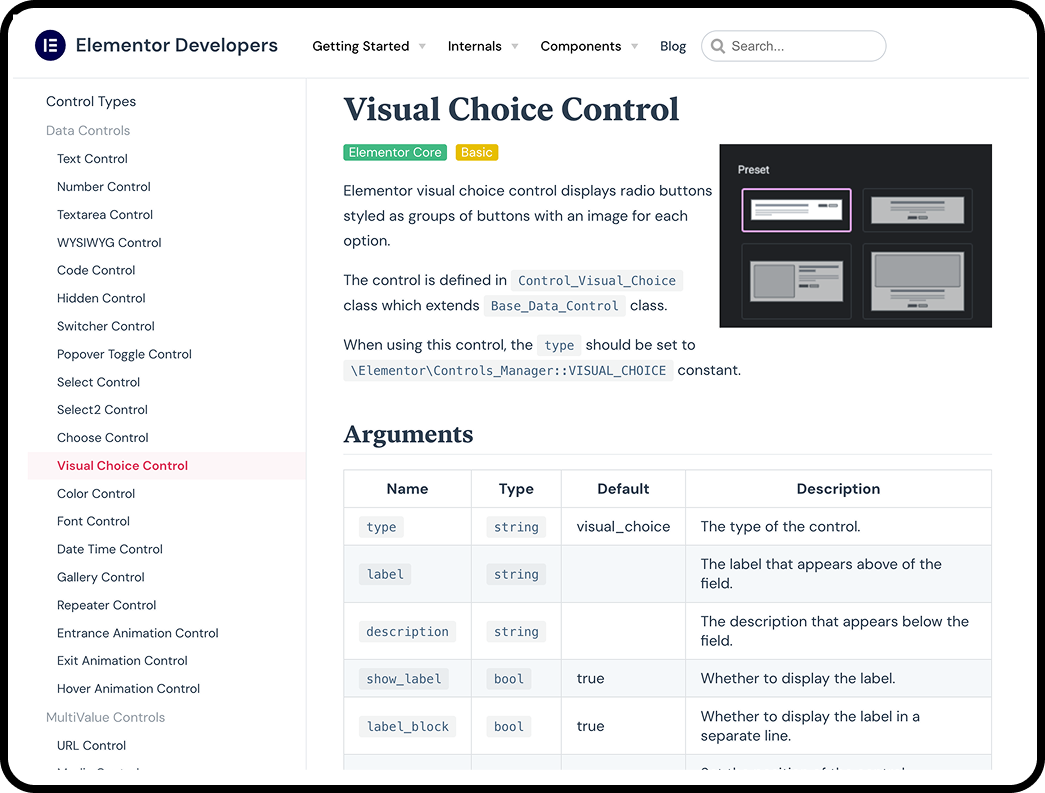Open Internals menu
This screenshot has width=1045, height=793.
click(x=475, y=46)
